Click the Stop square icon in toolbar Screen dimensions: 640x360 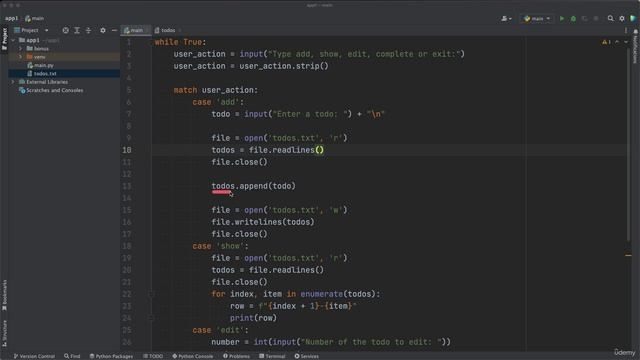click(x=596, y=18)
